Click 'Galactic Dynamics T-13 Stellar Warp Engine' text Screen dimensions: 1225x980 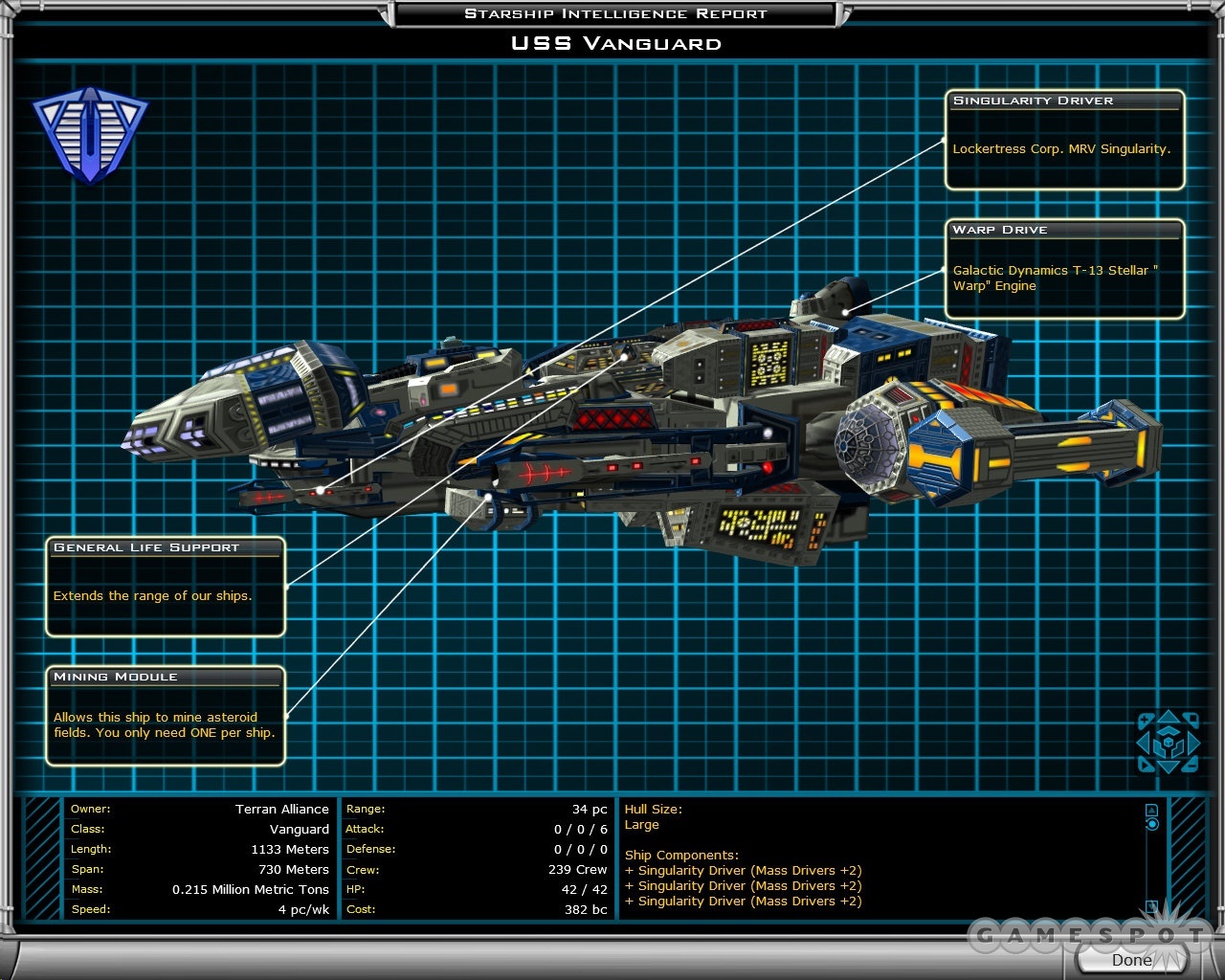point(1056,278)
